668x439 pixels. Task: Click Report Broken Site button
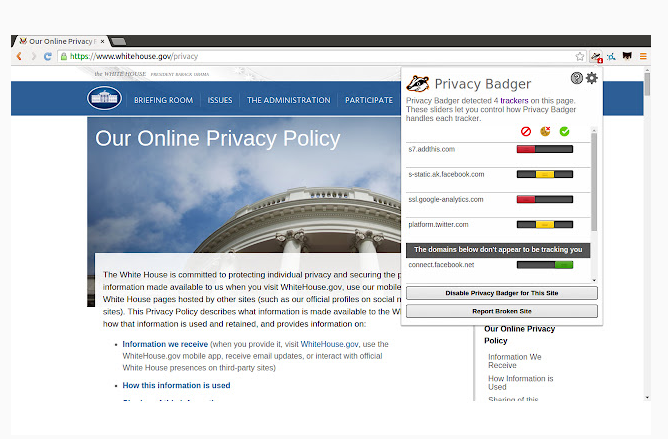pyautogui.click(x=501, y=311)
